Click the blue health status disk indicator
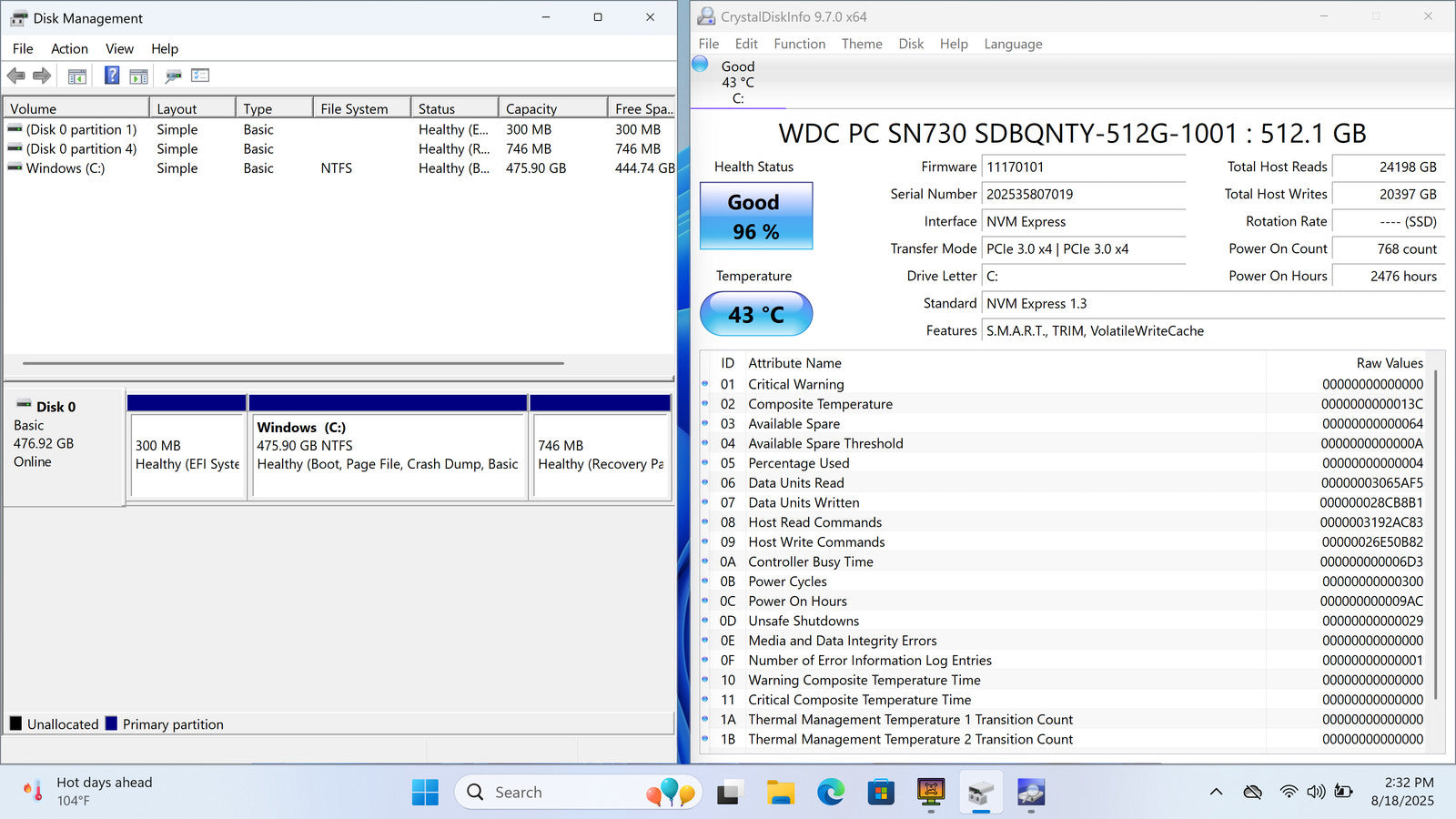Image resolution: width=1456 pixels, height=819 pixels. coord(700,65)
